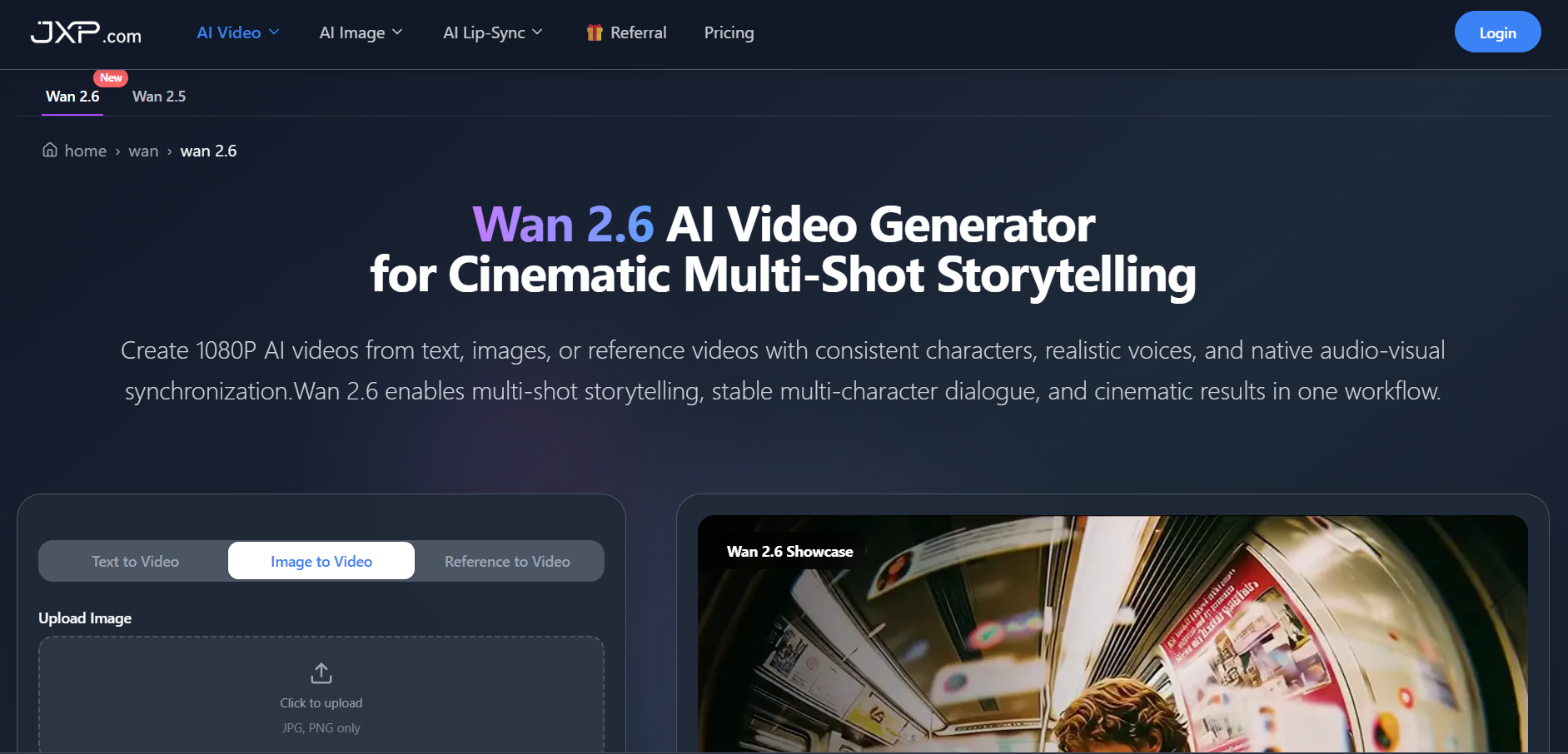Open the Pricing page
1568x754 pixels.
[729, 32]
